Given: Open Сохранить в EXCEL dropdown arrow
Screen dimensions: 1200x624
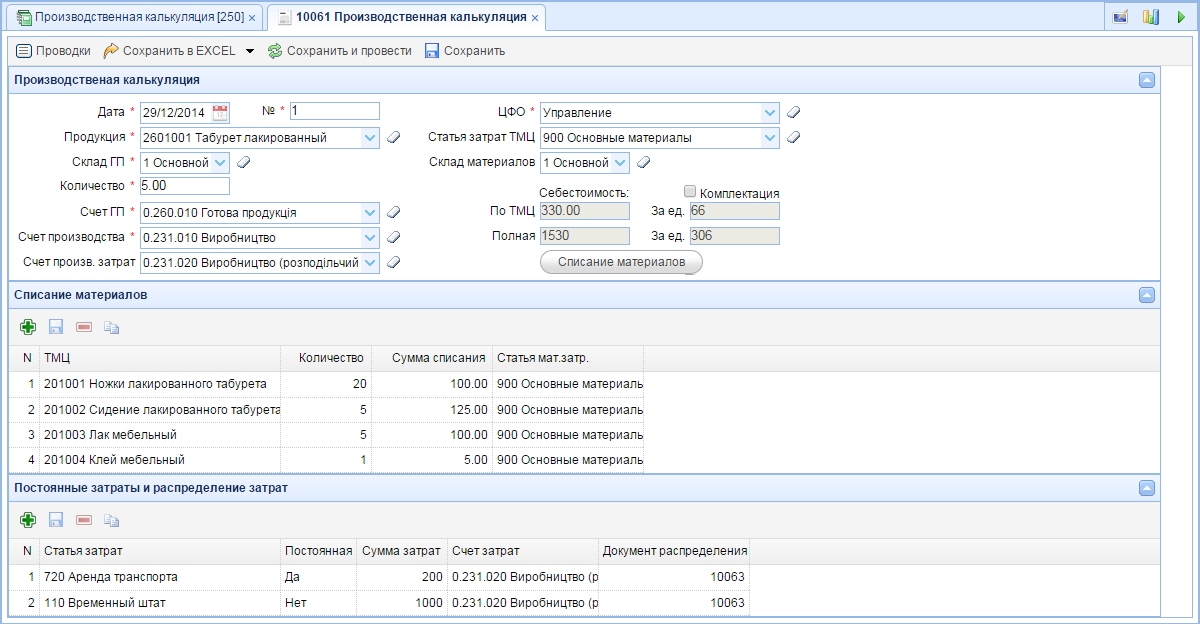Looking at the screenshot, I should 250,50.
